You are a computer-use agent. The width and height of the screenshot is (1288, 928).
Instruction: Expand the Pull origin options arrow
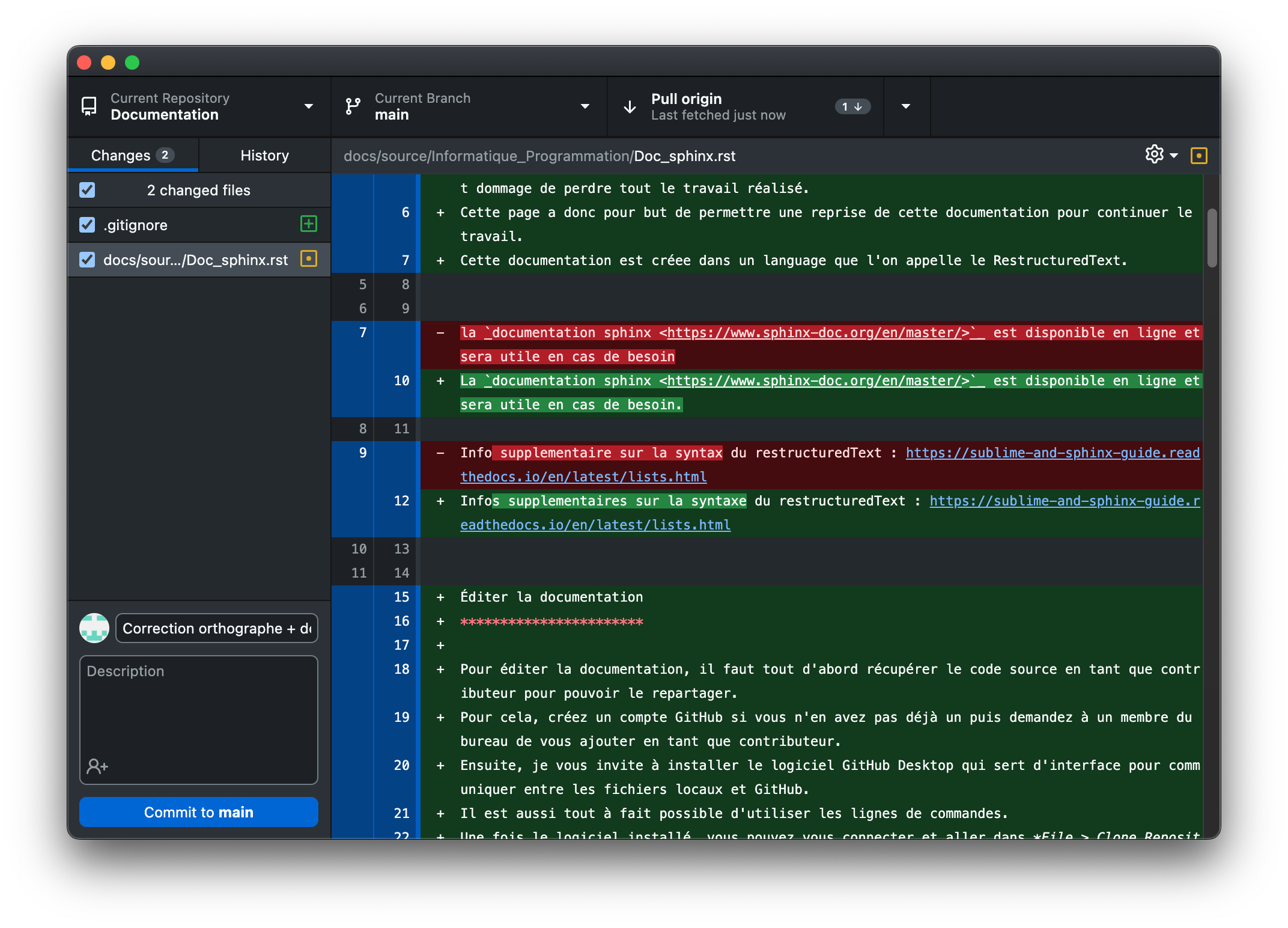tap(906, 106)
